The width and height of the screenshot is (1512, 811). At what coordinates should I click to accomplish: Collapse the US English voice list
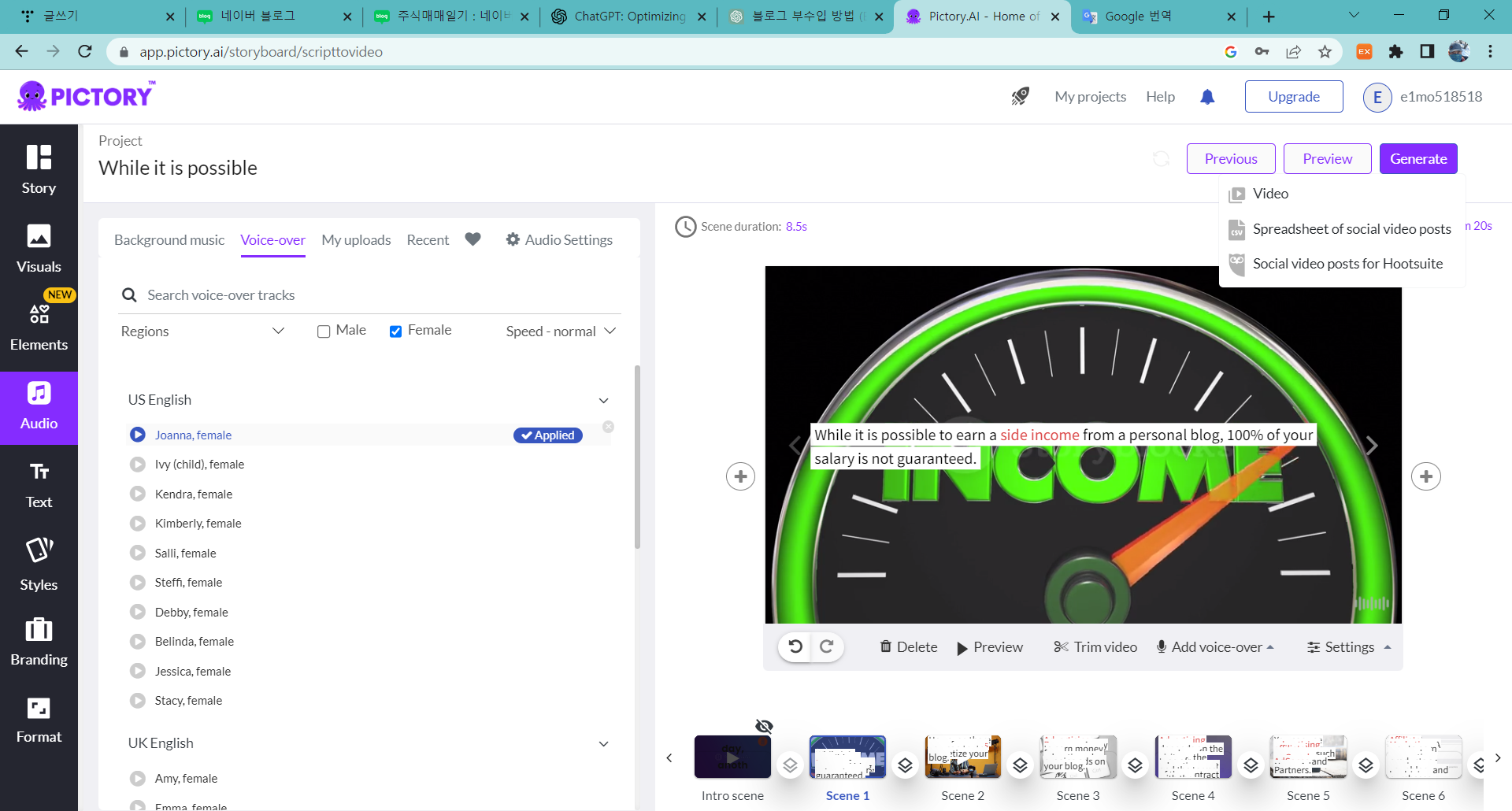[604, 400]
